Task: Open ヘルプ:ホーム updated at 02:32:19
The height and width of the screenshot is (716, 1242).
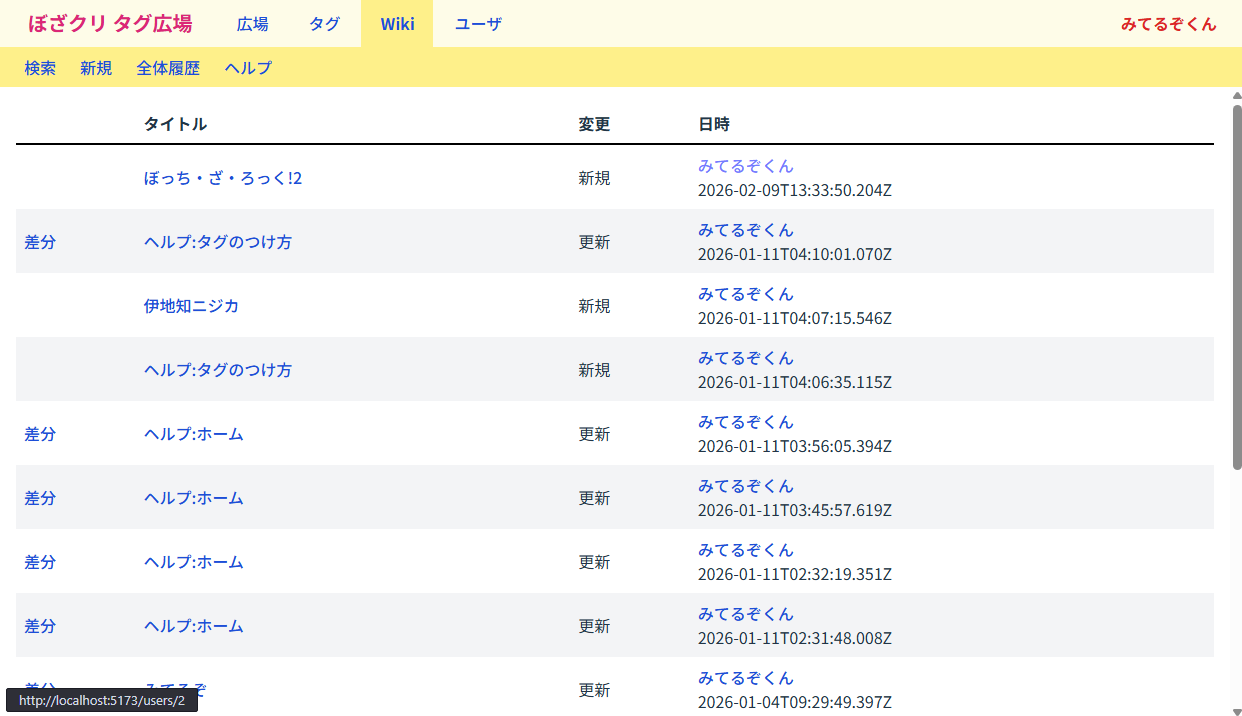Action: click(194, 562)
